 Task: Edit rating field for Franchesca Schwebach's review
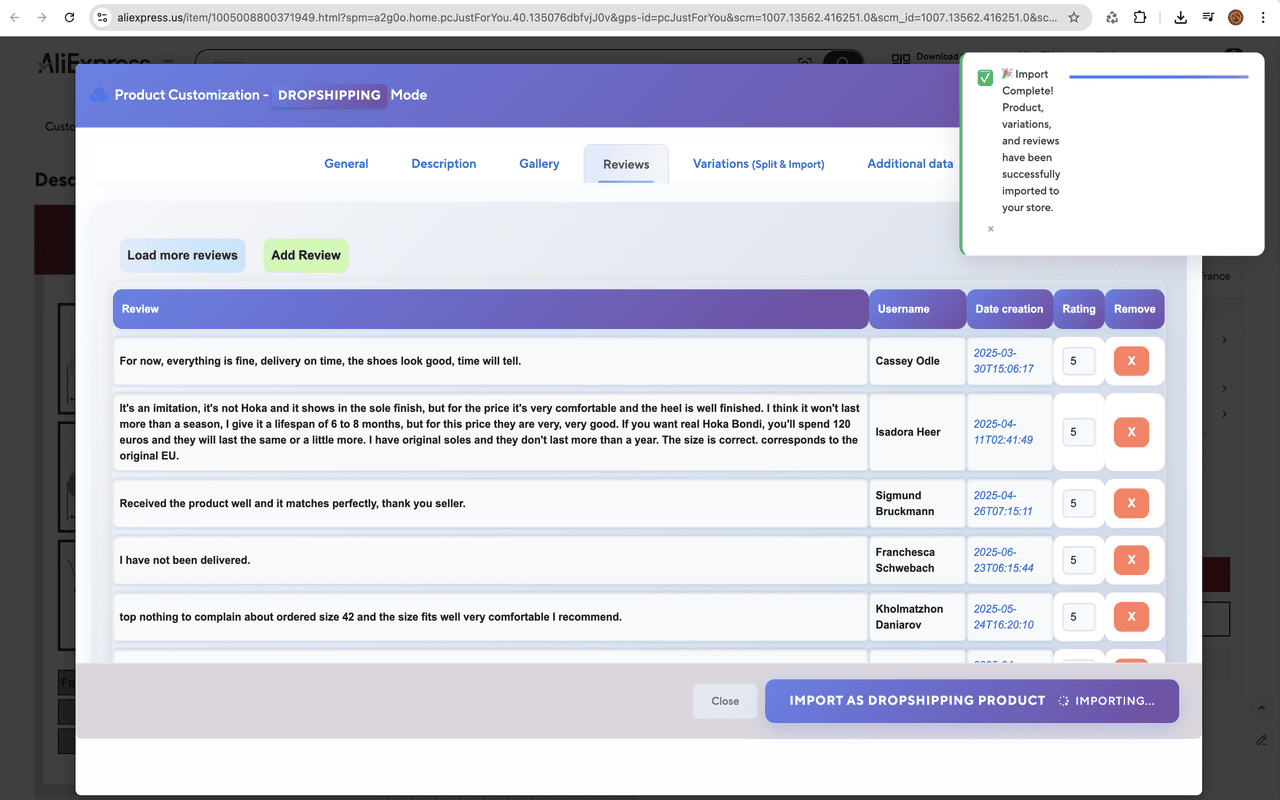tap(1078, 560)
